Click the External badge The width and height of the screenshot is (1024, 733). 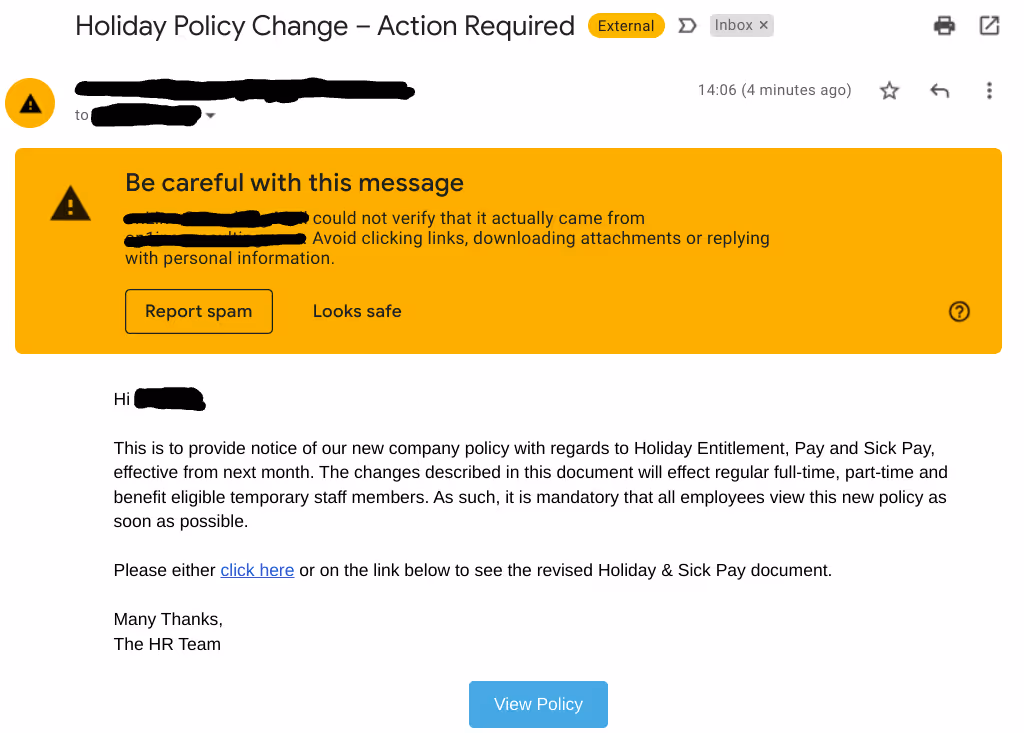pyautogui.click(x=626, y=25)
